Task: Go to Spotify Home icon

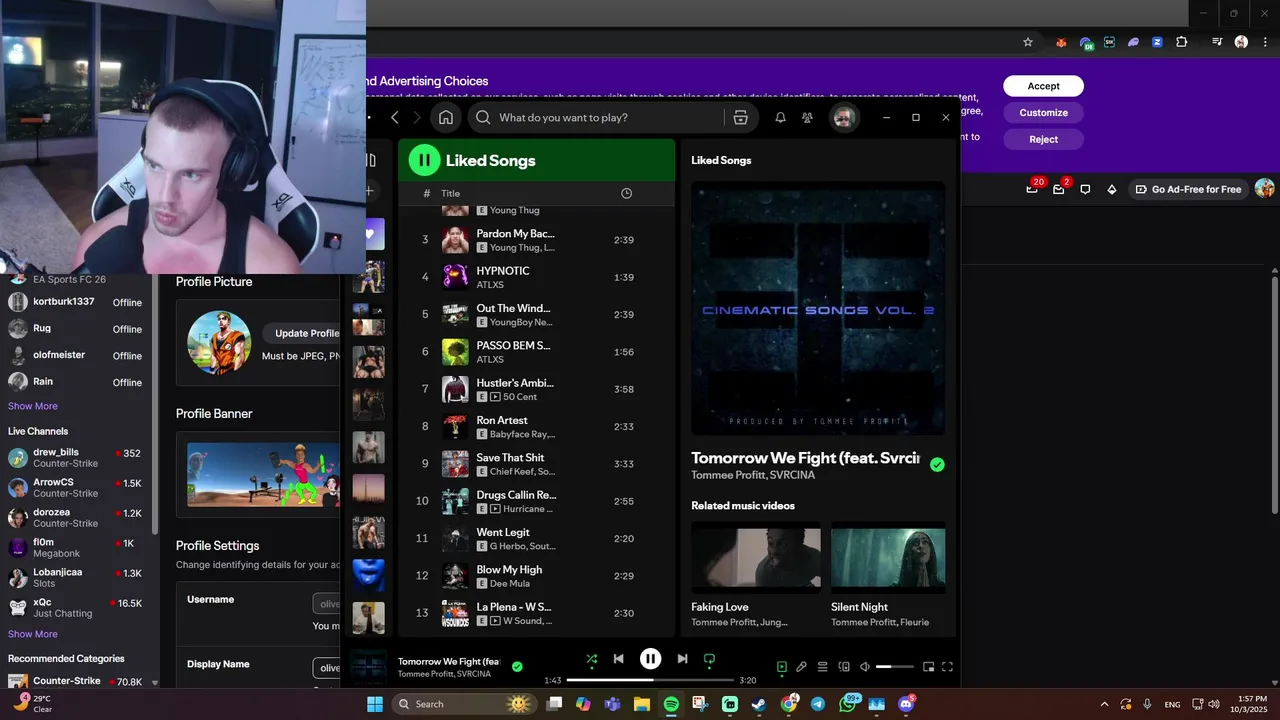Action: pos(446,117)
